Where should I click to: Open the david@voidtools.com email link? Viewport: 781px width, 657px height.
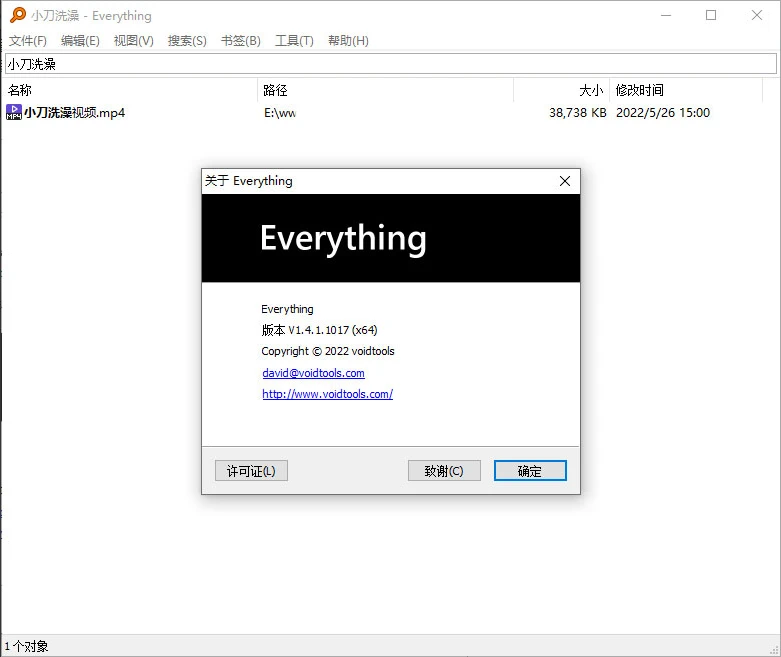coord(313,373)
